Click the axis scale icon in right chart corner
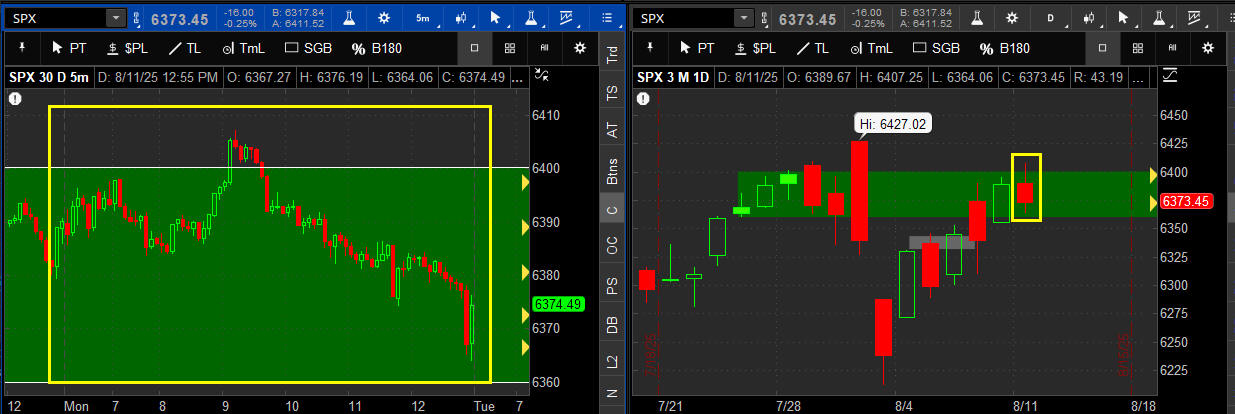Image resolution: width=1235 pixels, height=414 pixels. 1170,76
